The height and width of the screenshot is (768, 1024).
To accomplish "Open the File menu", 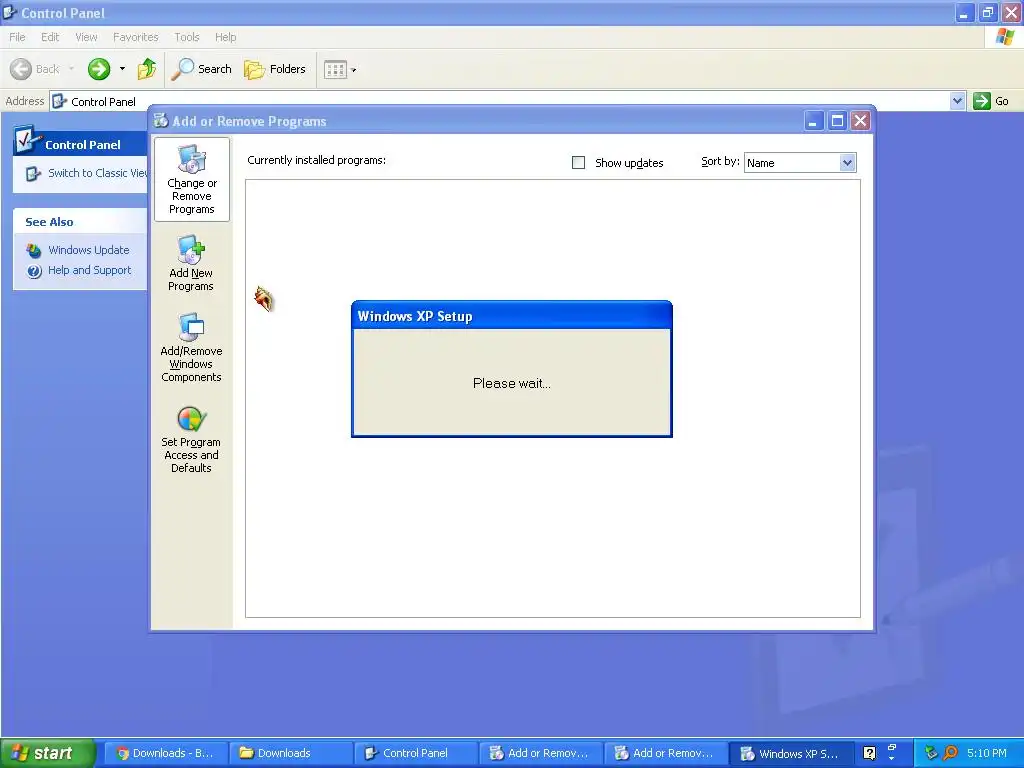I will (18, 37).
